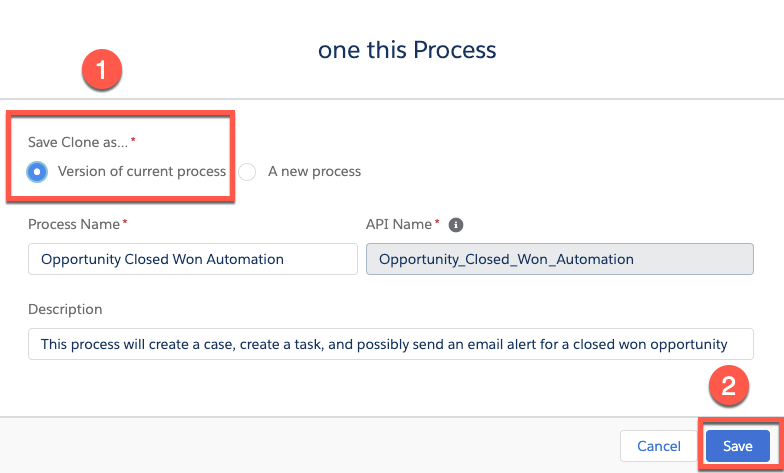Click the 'A new process' label text
This screenshot has height=473, width=784.
(x=314, y=172)
